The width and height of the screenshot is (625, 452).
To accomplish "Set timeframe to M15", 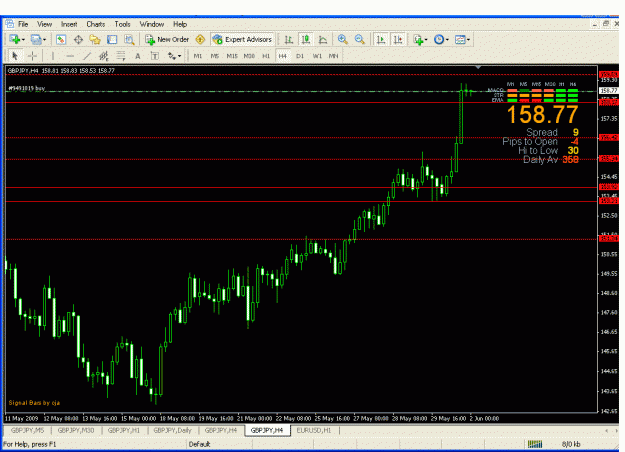I will 232,56.
